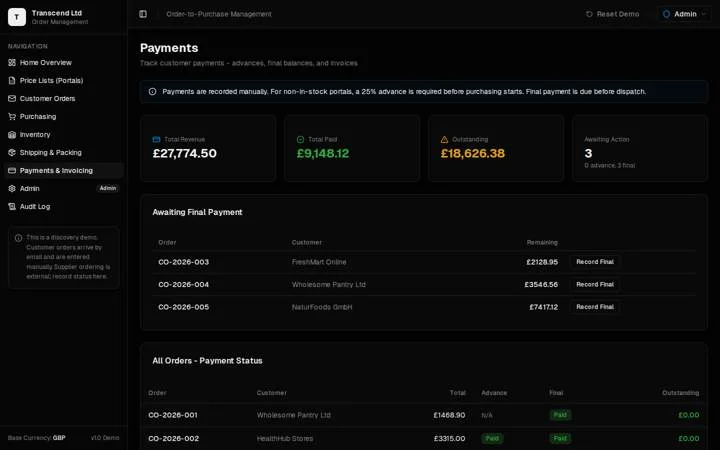Click total £1468.90 for CO-2026-001
Screen dimensions: 720x450
(x=449, y=415)
